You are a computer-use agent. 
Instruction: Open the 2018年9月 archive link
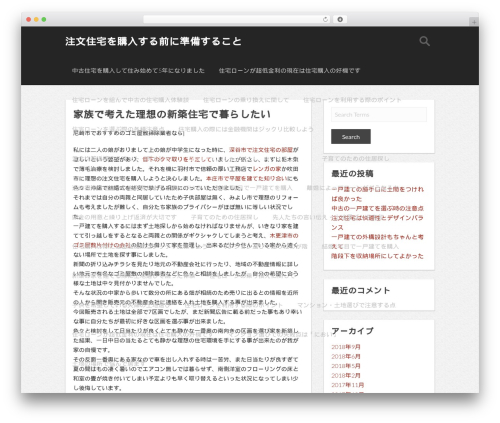point(346,347)
